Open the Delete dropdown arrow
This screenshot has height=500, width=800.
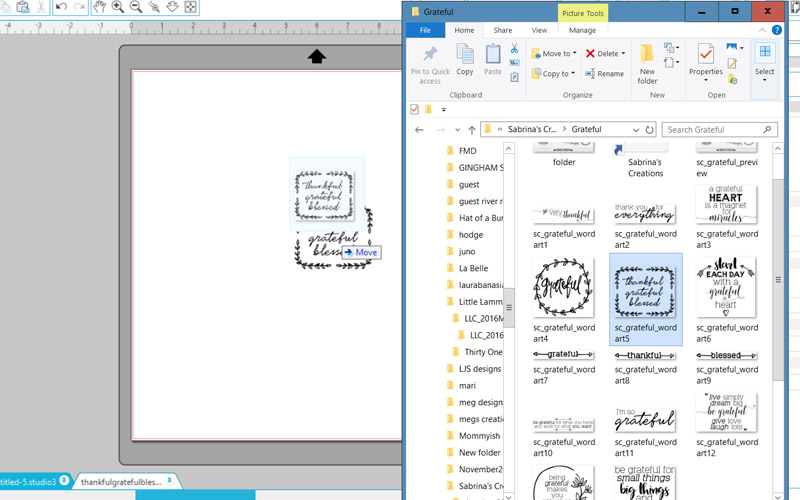click(x=623, y=53)
